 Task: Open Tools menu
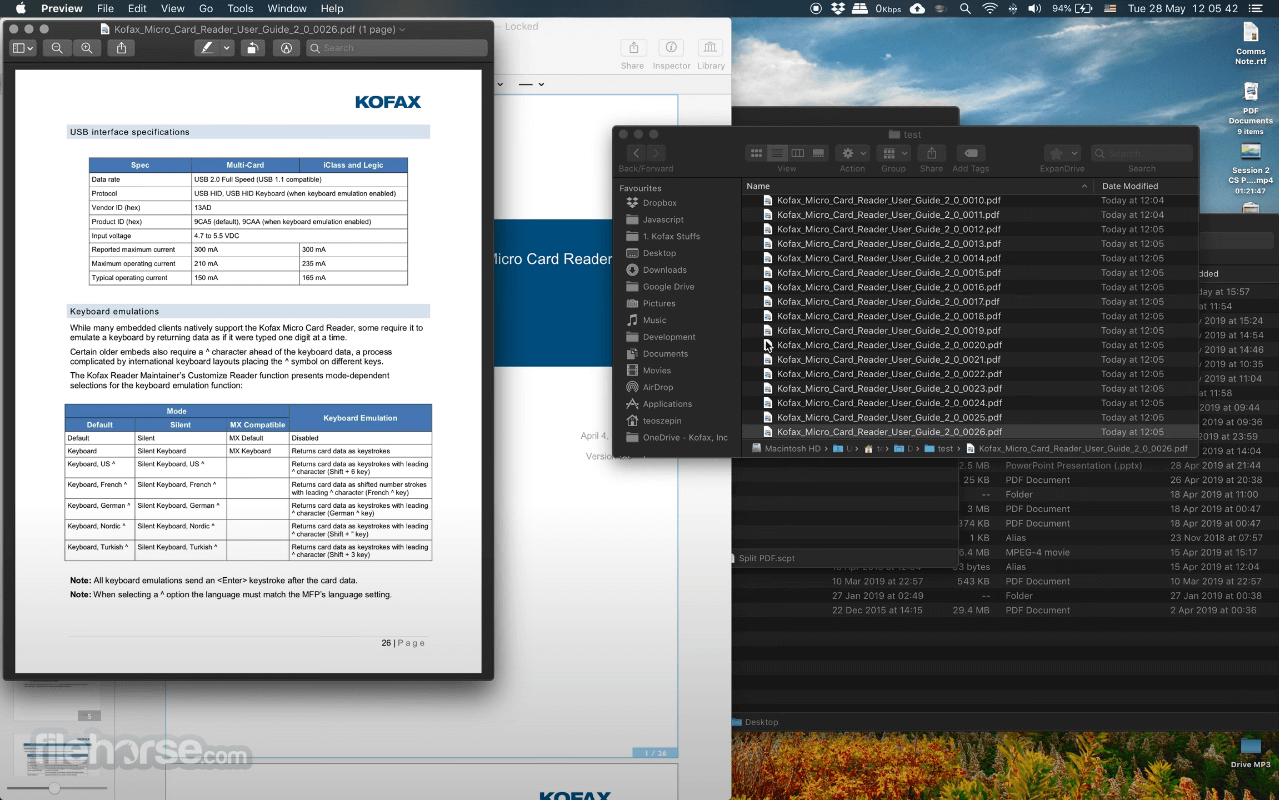240,8
